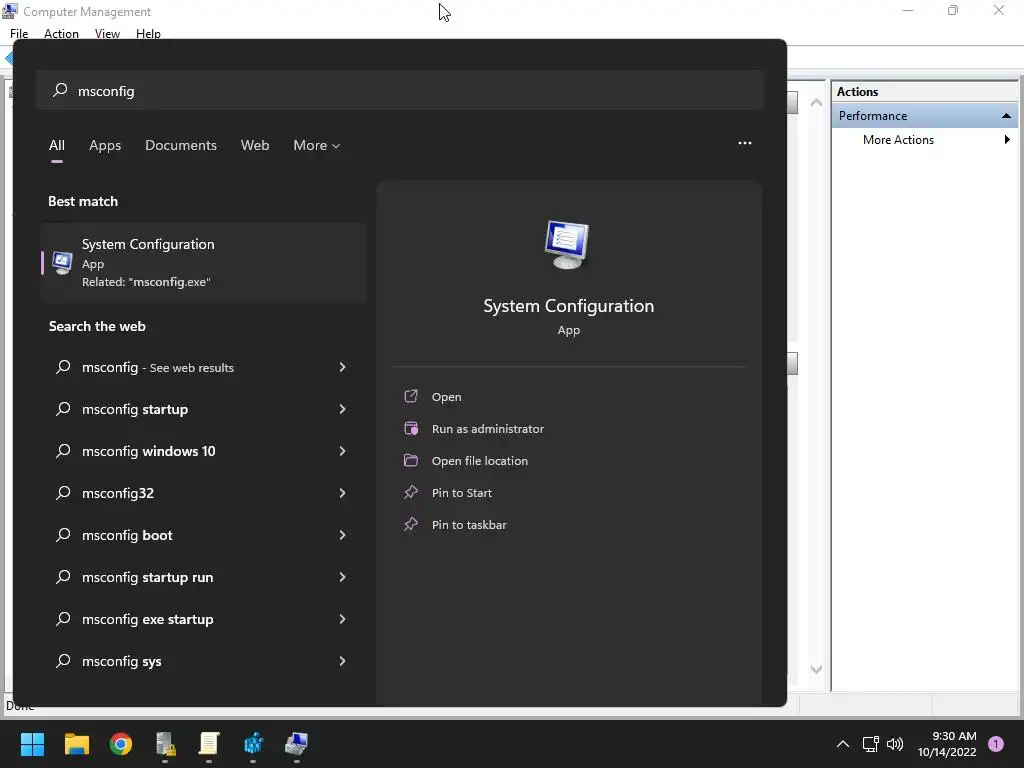Expand chevron for 'msconfig boot'
Image resolution: width=1024 pixels, height=768 pixels.
342,535
